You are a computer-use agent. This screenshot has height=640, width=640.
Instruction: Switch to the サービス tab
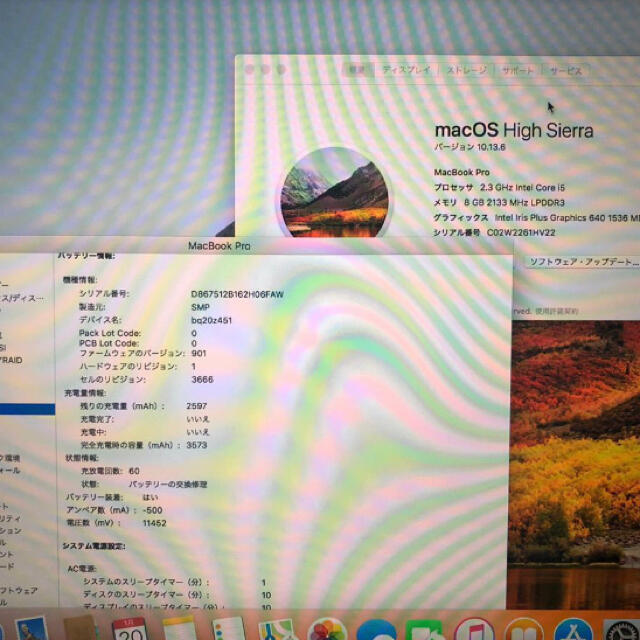566,70
